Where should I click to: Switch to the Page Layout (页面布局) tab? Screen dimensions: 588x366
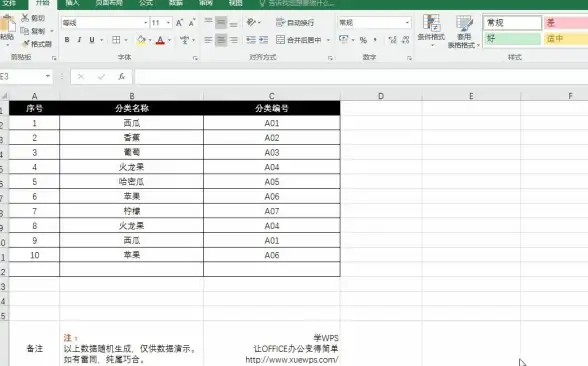coord(109,3)
